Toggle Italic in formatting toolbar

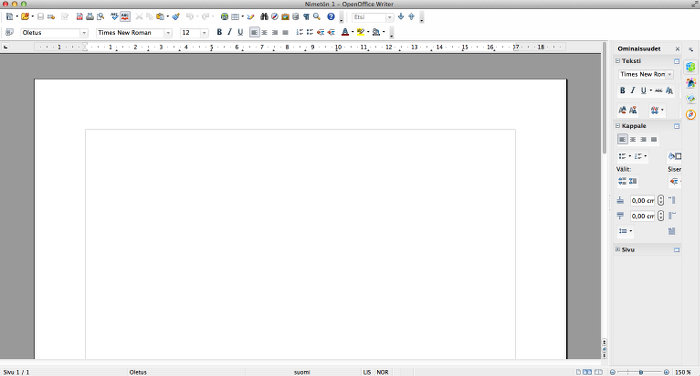coord(229,32)
